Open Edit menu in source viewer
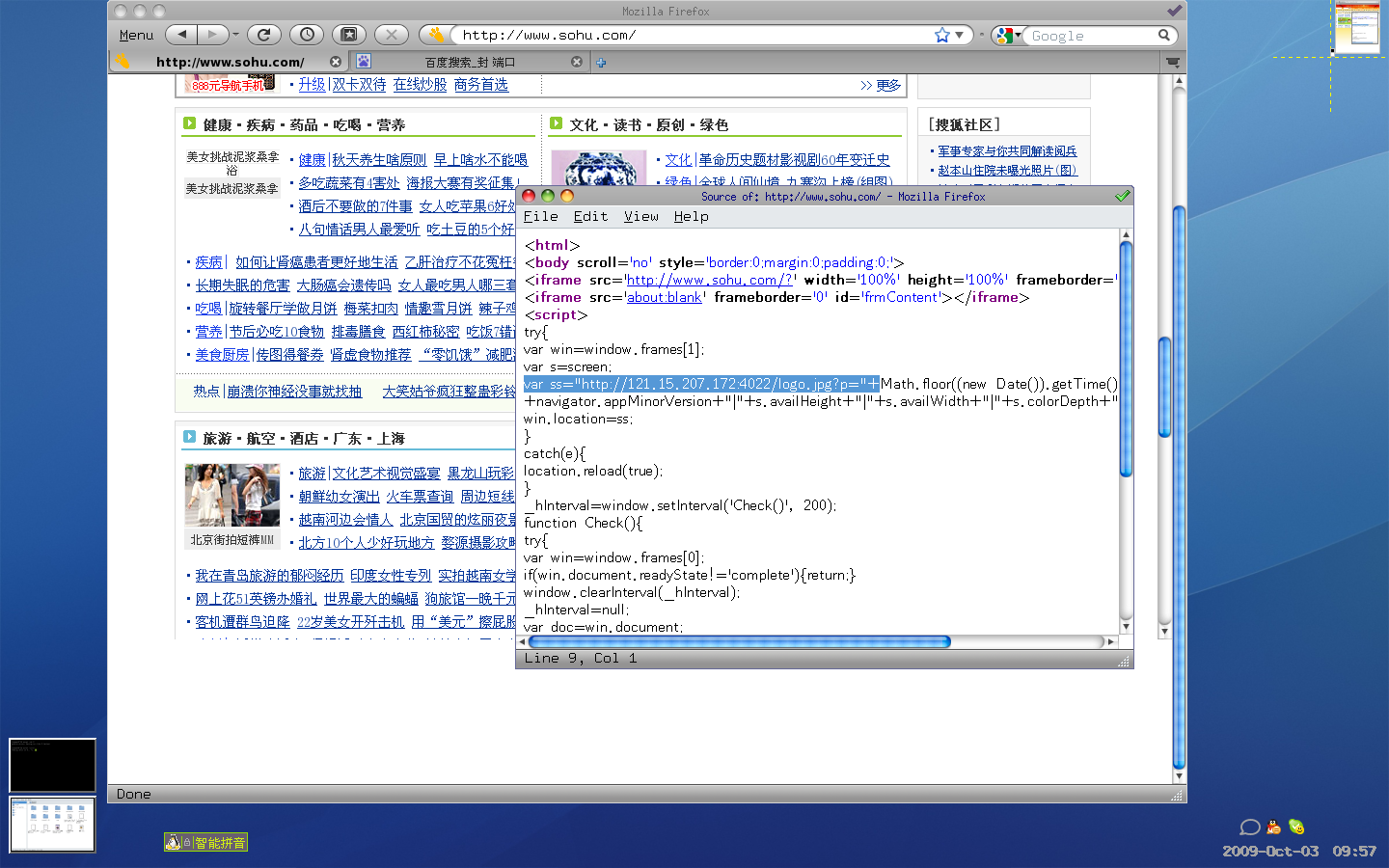The height and width of the screenshot is (868, 1389). [590, 216]
